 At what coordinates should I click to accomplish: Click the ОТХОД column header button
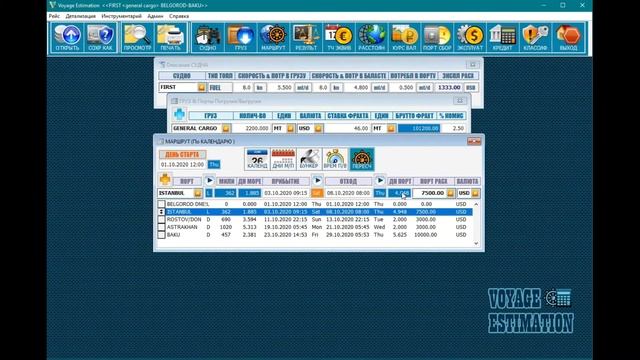[348, 181]
